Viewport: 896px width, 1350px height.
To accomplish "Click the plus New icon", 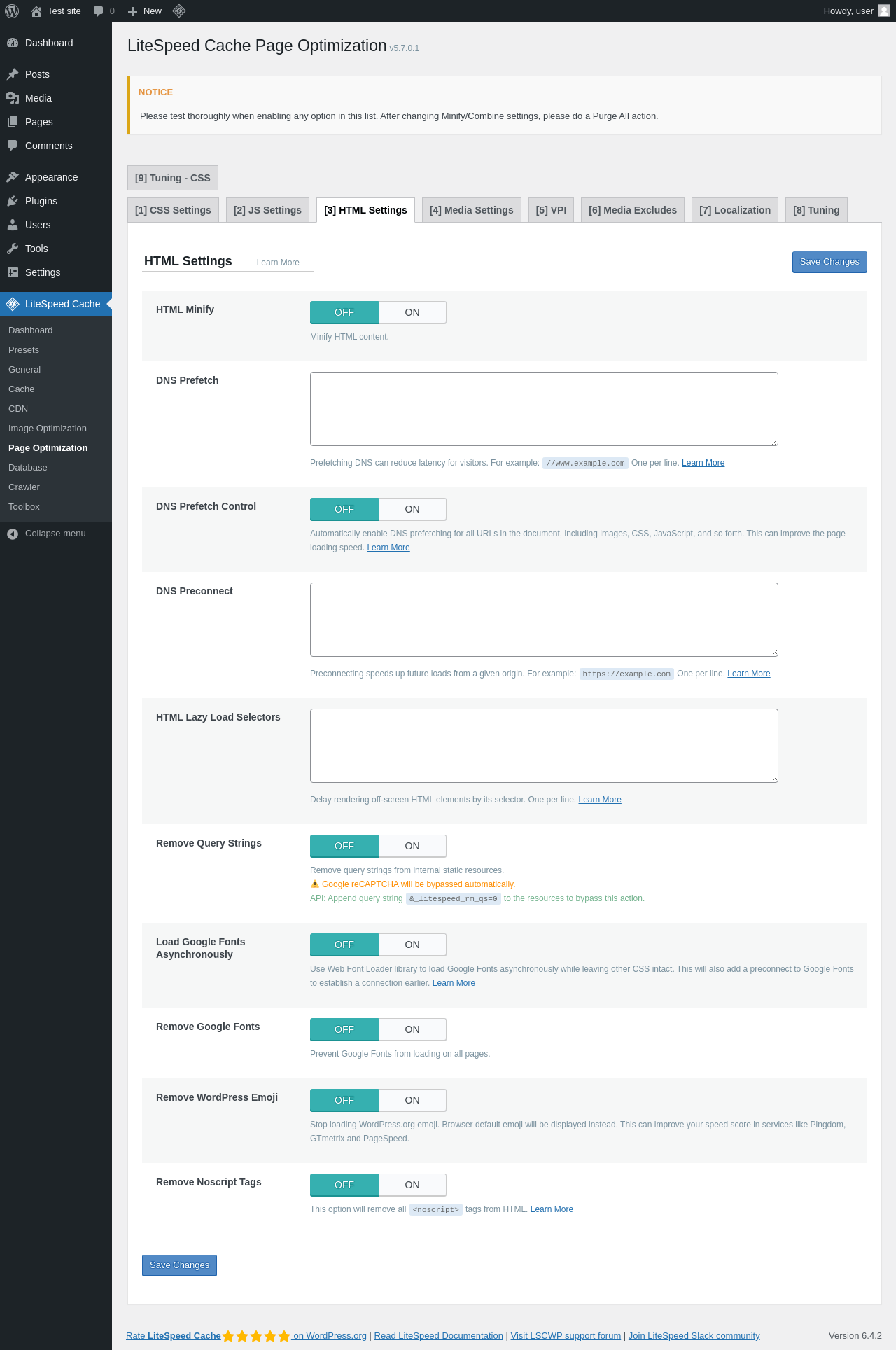I will pos(132,11).
